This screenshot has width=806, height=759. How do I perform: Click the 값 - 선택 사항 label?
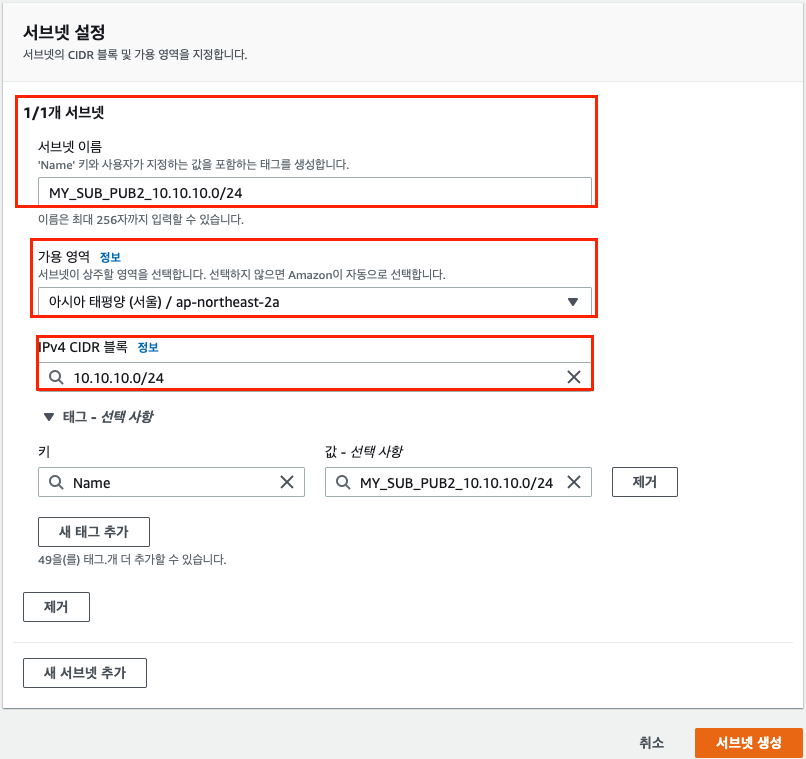point(363,452)
